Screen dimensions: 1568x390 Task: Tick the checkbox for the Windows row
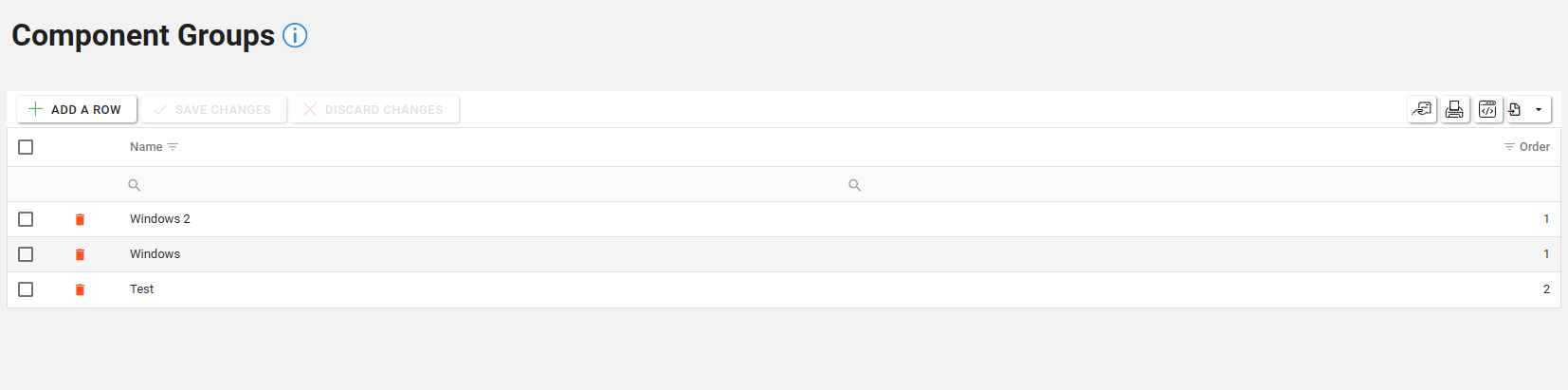tap(26, 254)
